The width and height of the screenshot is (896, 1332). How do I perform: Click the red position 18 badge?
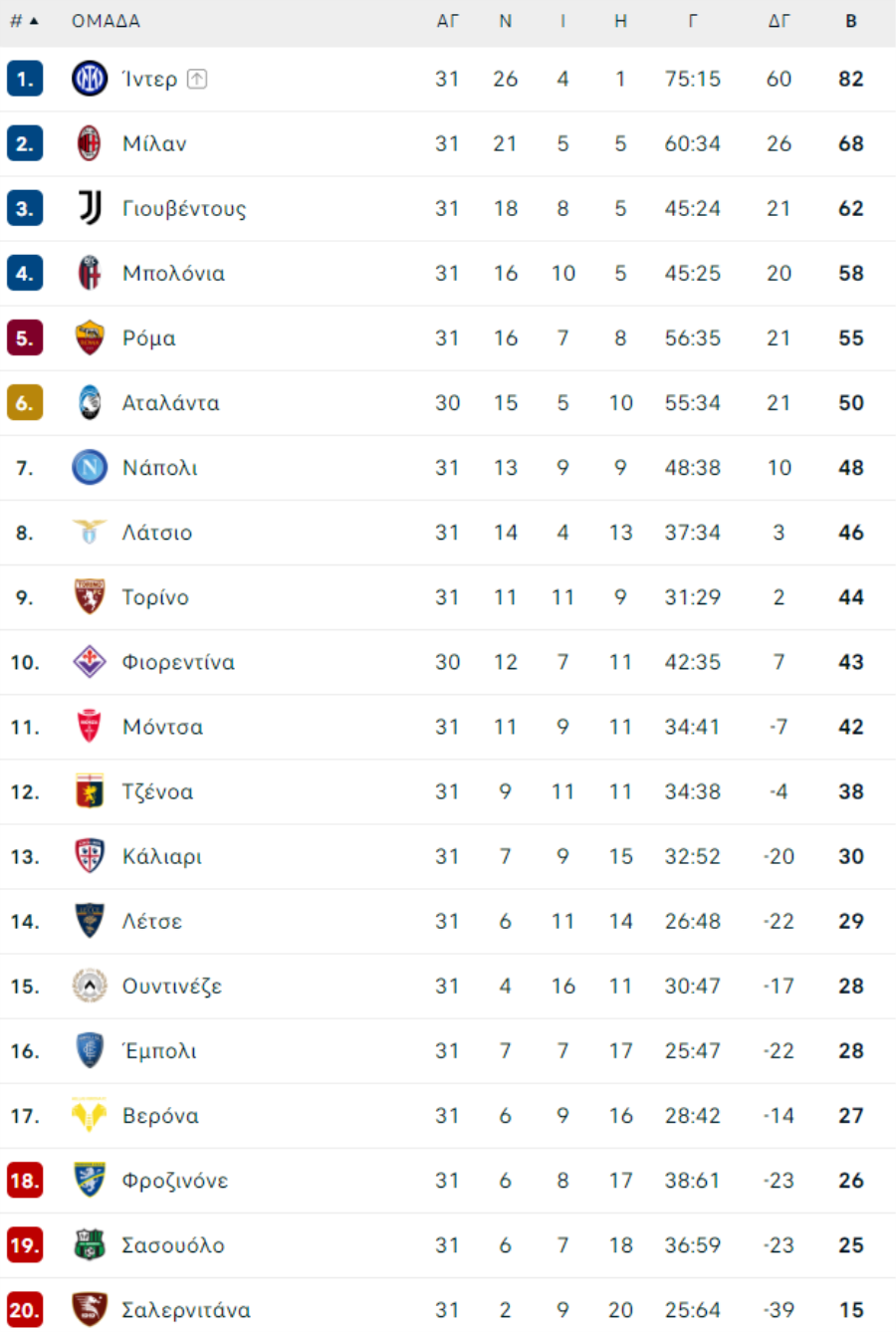tap(25, 1180)
